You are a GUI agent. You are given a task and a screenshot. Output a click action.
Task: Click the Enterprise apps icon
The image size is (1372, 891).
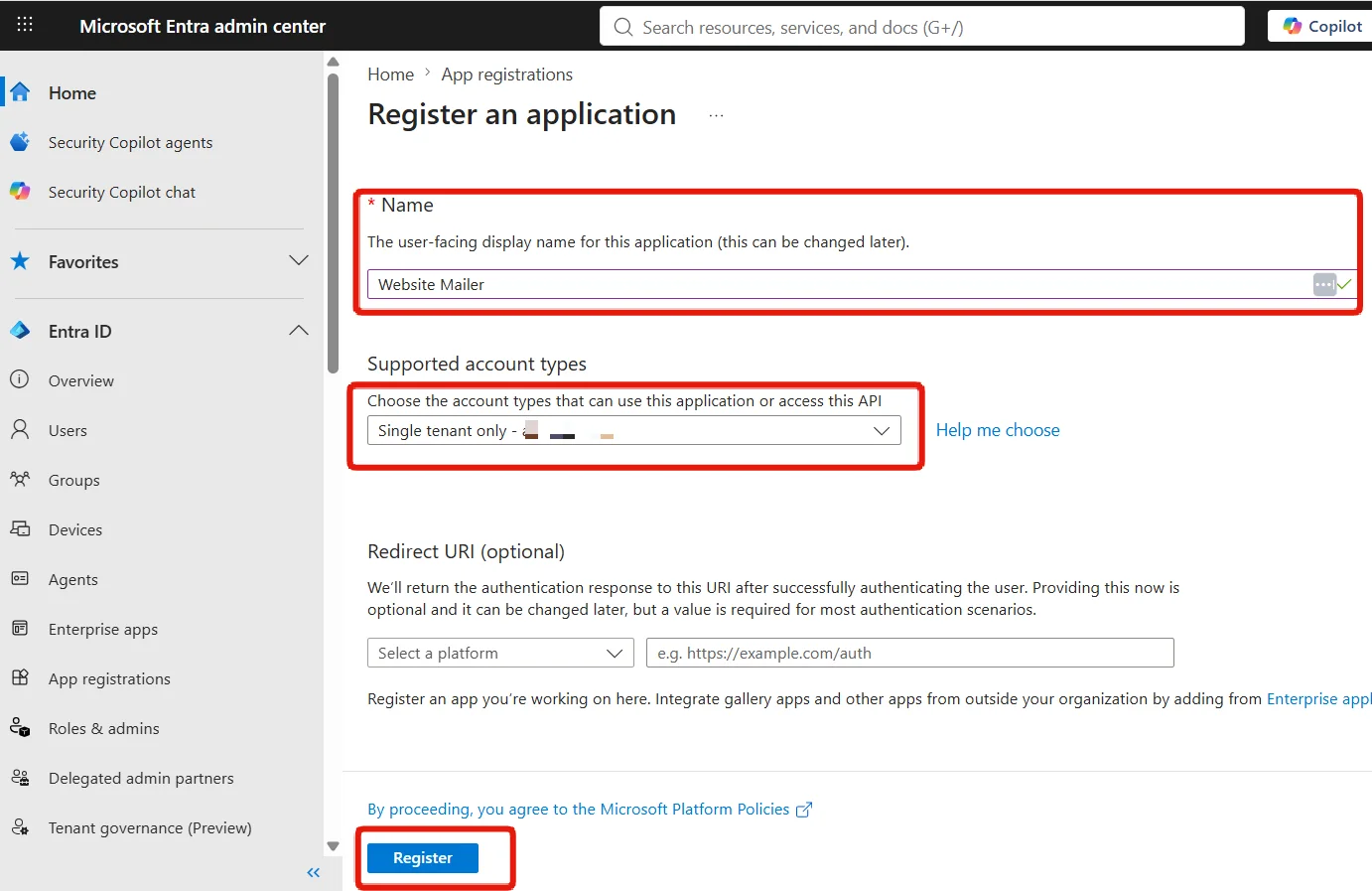[x=20, y=628]
